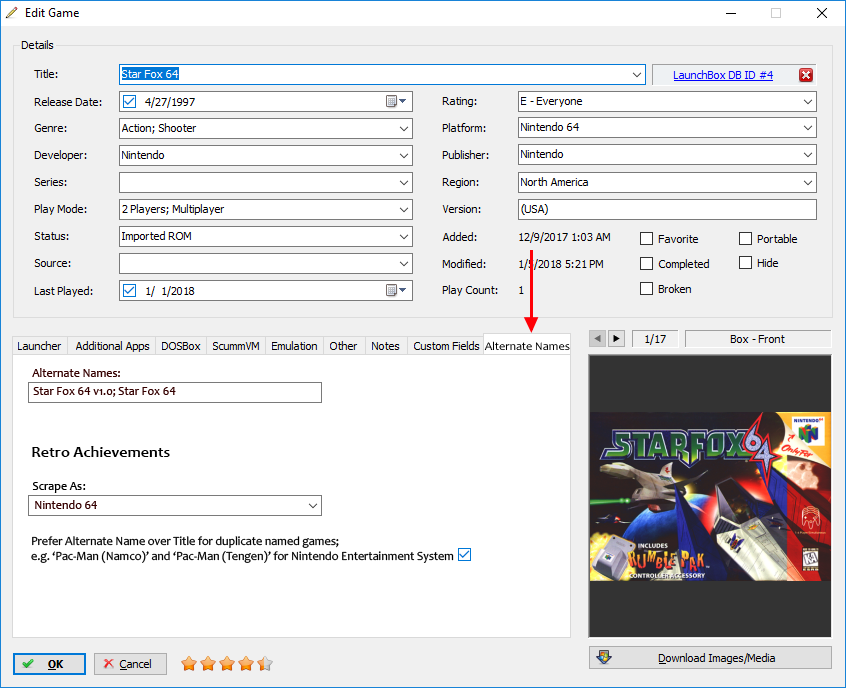Image resolution: width=846 pixels, height=688 pixels.
Task: Switch to the Notes tab
Action: [x=385, y=346]
